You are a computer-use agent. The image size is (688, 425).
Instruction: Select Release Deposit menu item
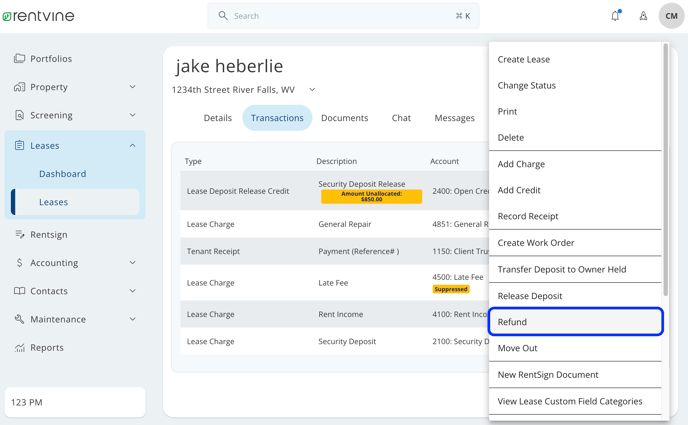coord(575,296)
